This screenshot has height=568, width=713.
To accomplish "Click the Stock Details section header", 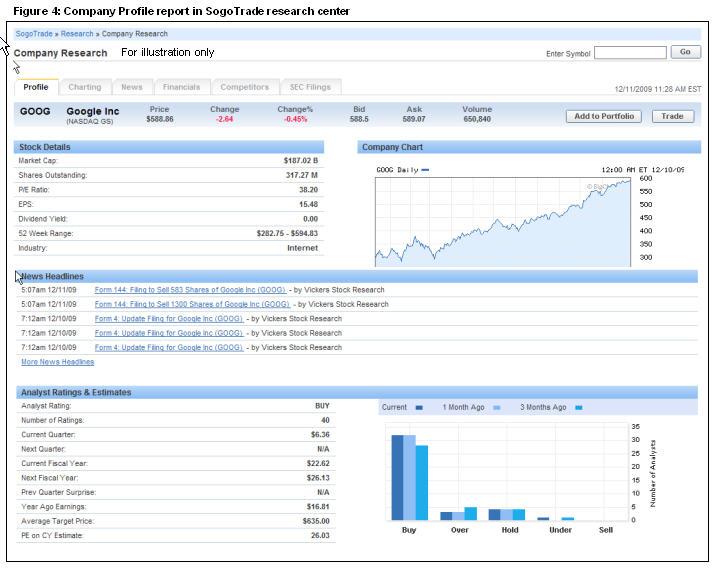I will click(x=169, y=147).
